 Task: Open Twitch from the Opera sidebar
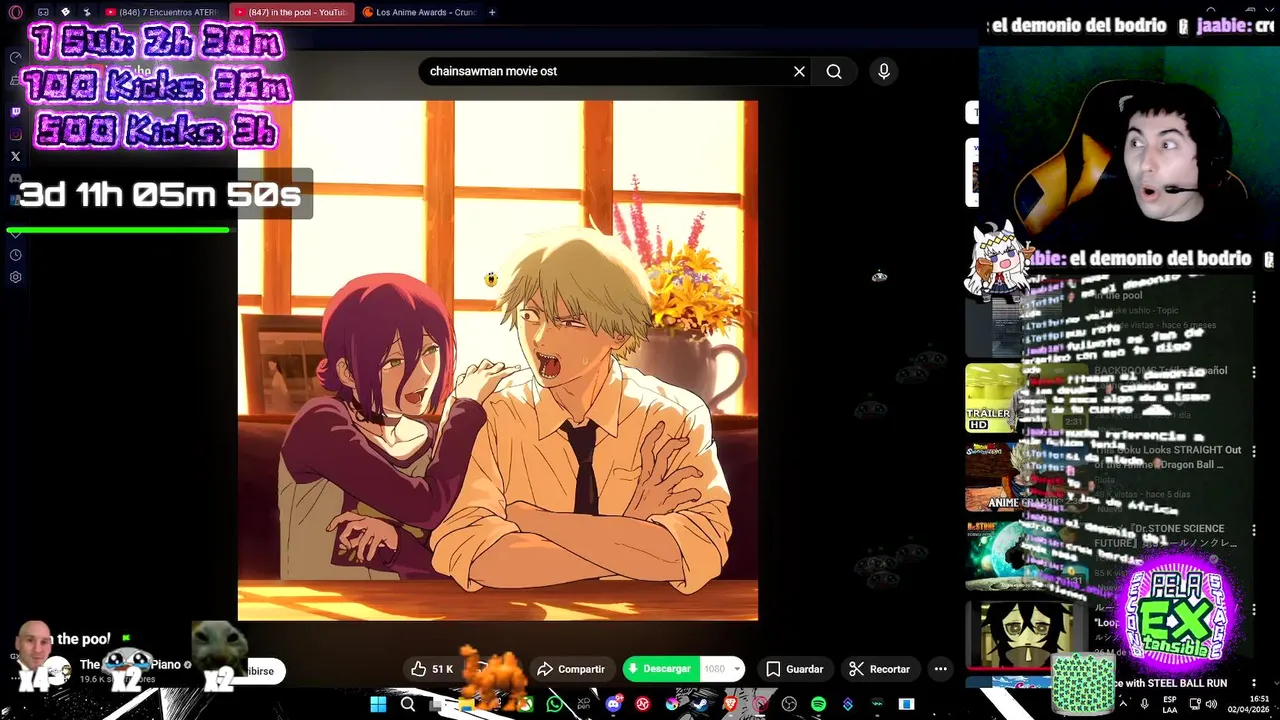pyautogui.click(x=15, y=112)
